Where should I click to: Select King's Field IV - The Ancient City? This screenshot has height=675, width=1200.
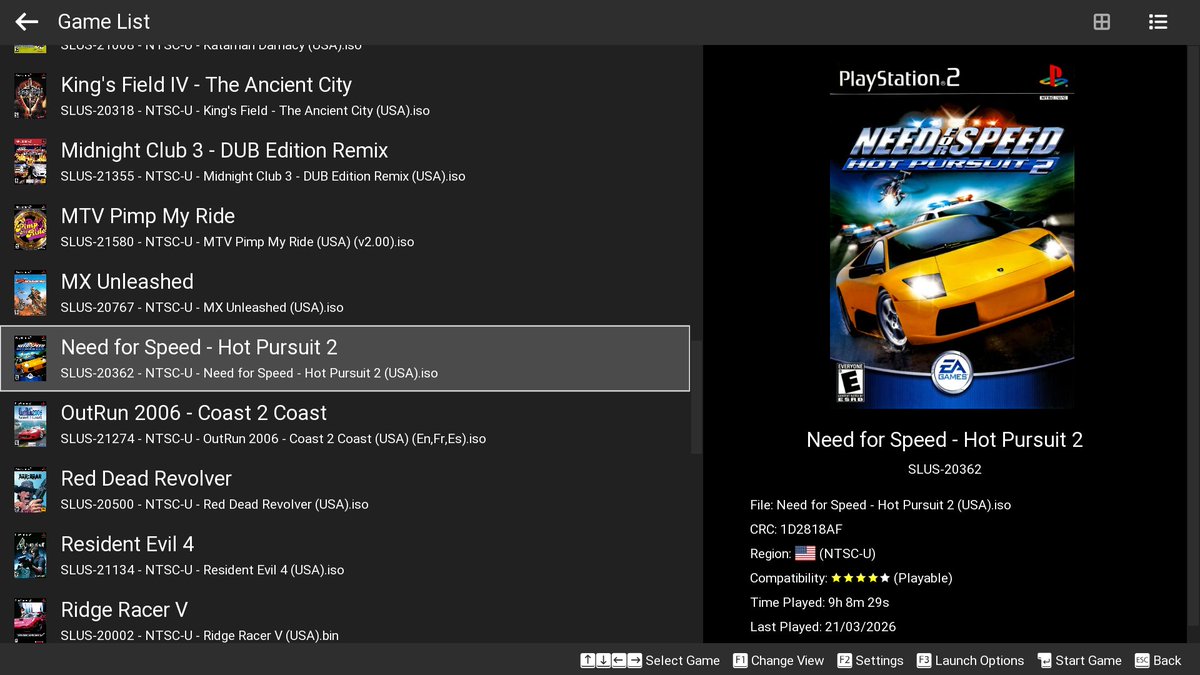(x=206, y=85)
